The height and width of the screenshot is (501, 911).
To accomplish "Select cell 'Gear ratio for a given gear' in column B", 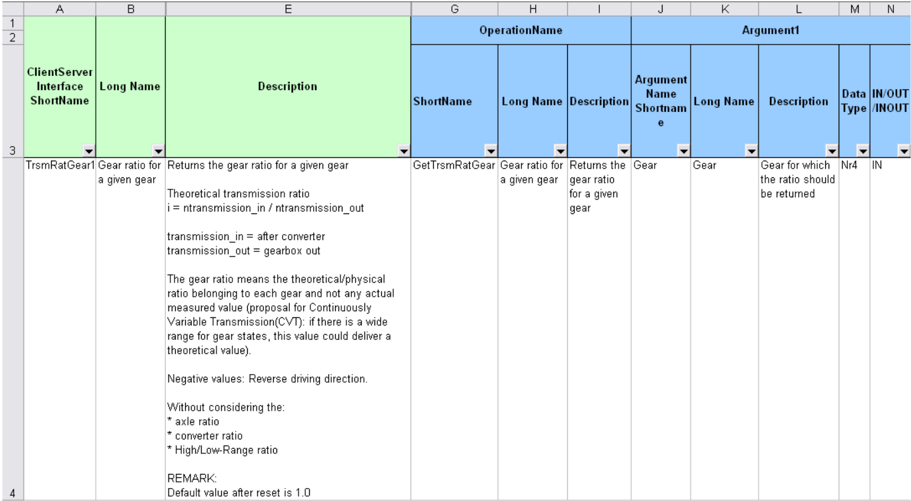I will (131, 329).
